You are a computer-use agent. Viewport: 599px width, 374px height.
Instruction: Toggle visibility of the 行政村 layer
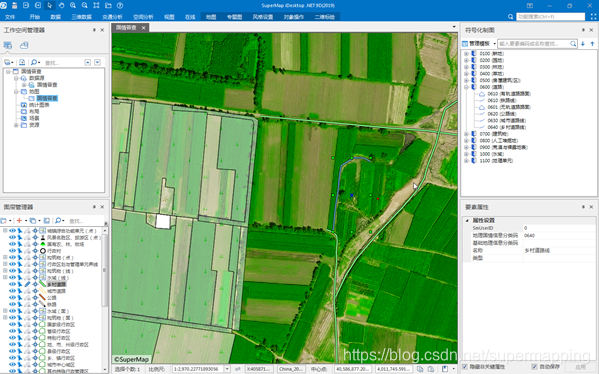point(12,251)
